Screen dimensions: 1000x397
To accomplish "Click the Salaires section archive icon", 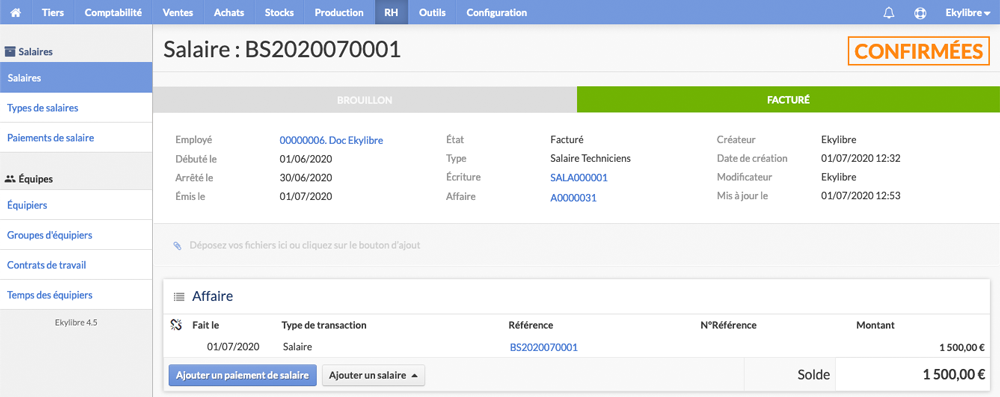I will point(10,51).
